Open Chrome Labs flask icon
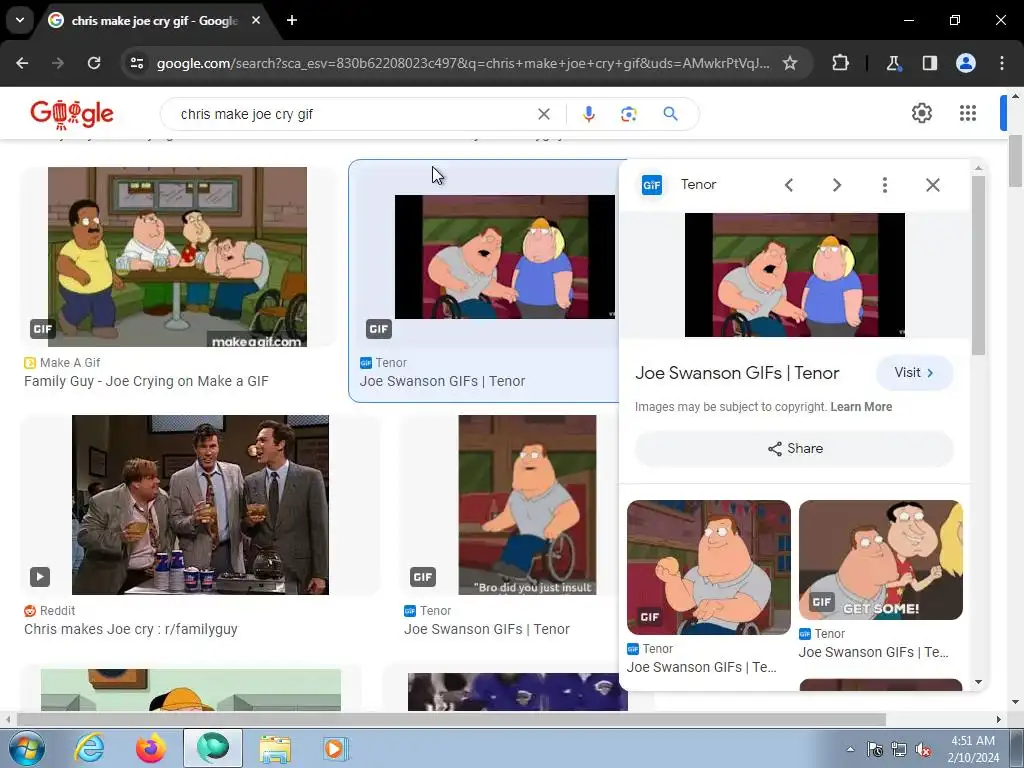 893,63
